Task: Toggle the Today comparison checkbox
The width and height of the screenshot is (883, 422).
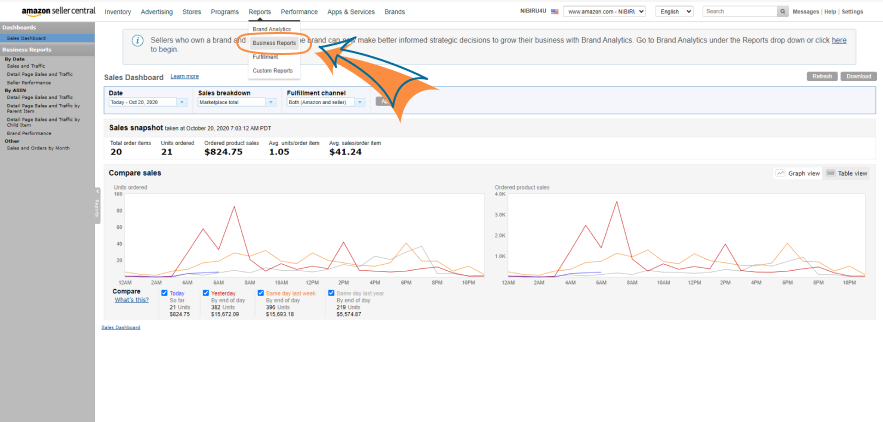Action: pos(165,293)
